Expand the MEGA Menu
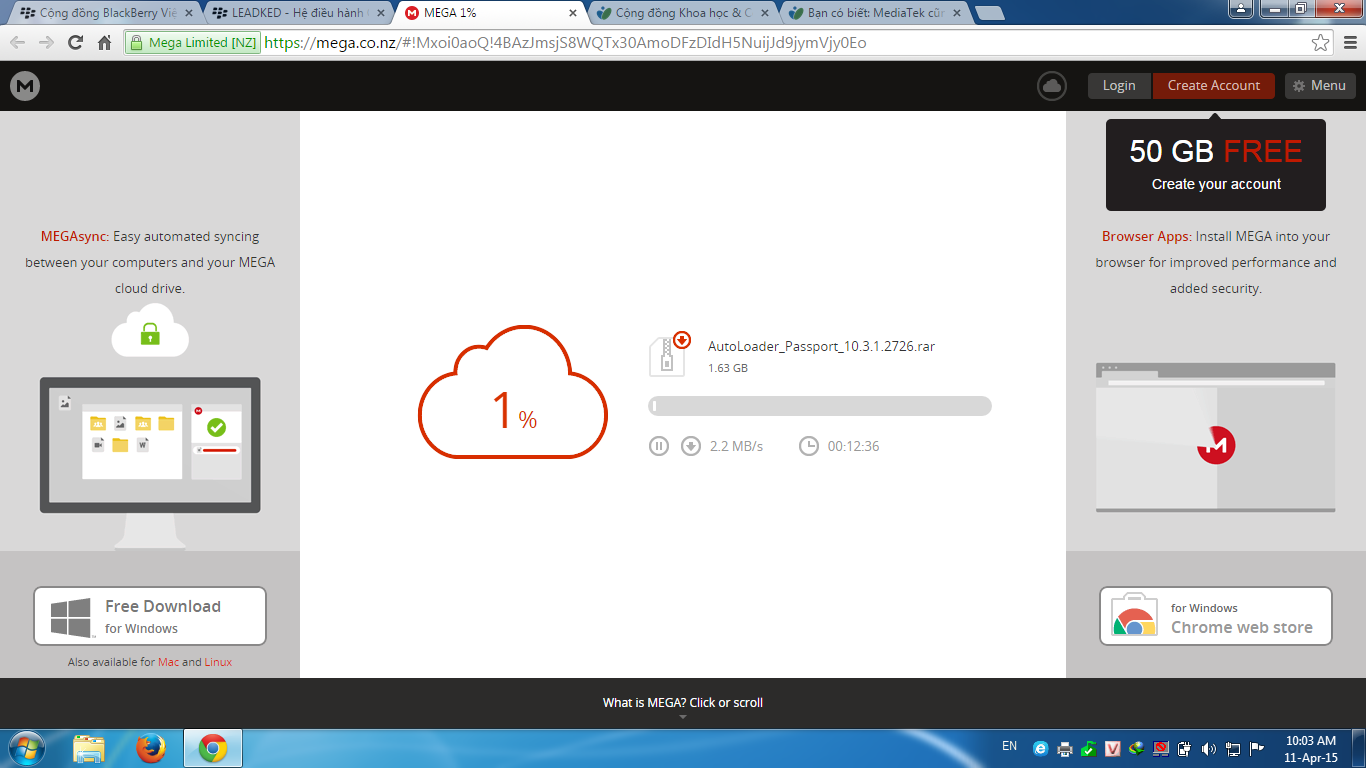This screenshot has width=1366, height=768. 1319,86
